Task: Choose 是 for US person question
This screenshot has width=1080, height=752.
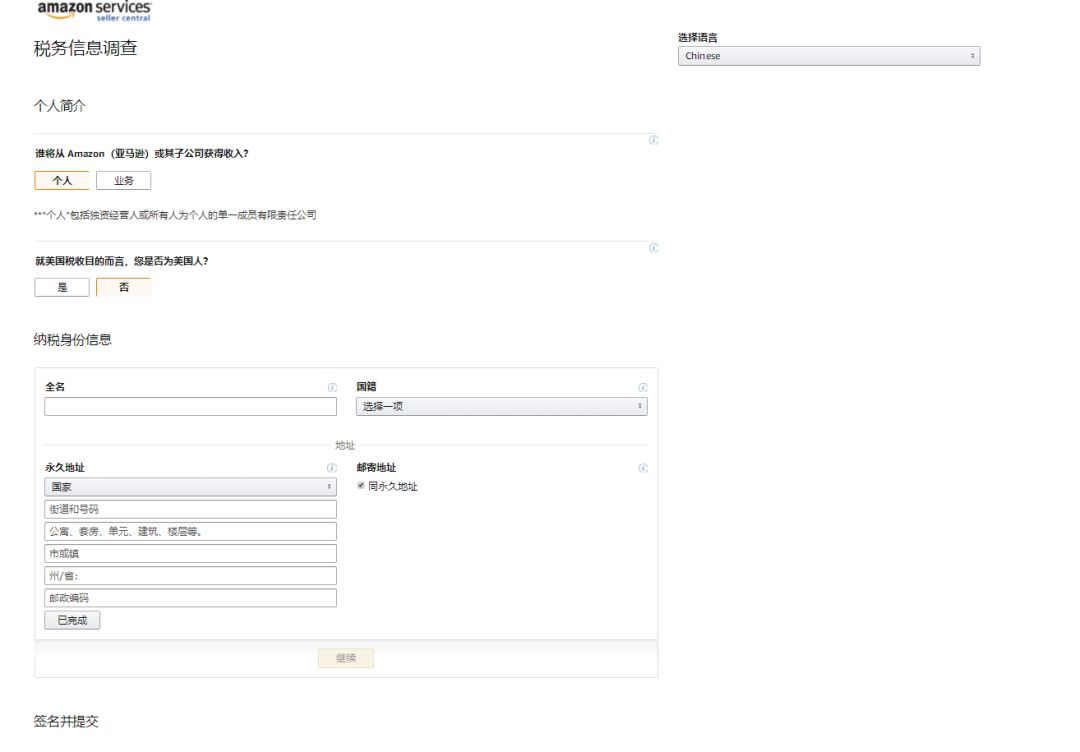Action: pos(62,287)
